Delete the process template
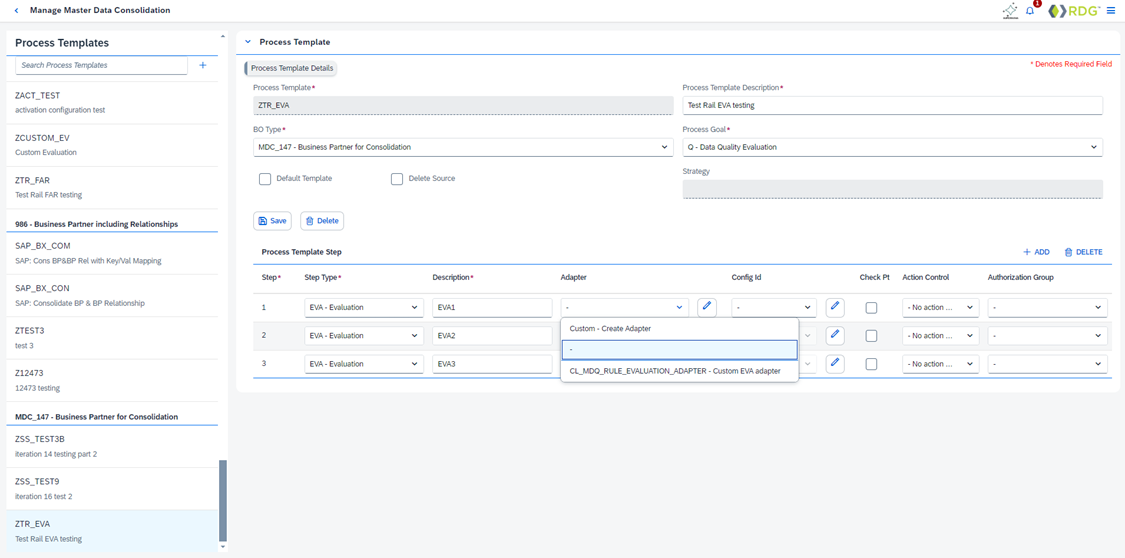Screen dimensions: 1125x558 tap(322, 221)
